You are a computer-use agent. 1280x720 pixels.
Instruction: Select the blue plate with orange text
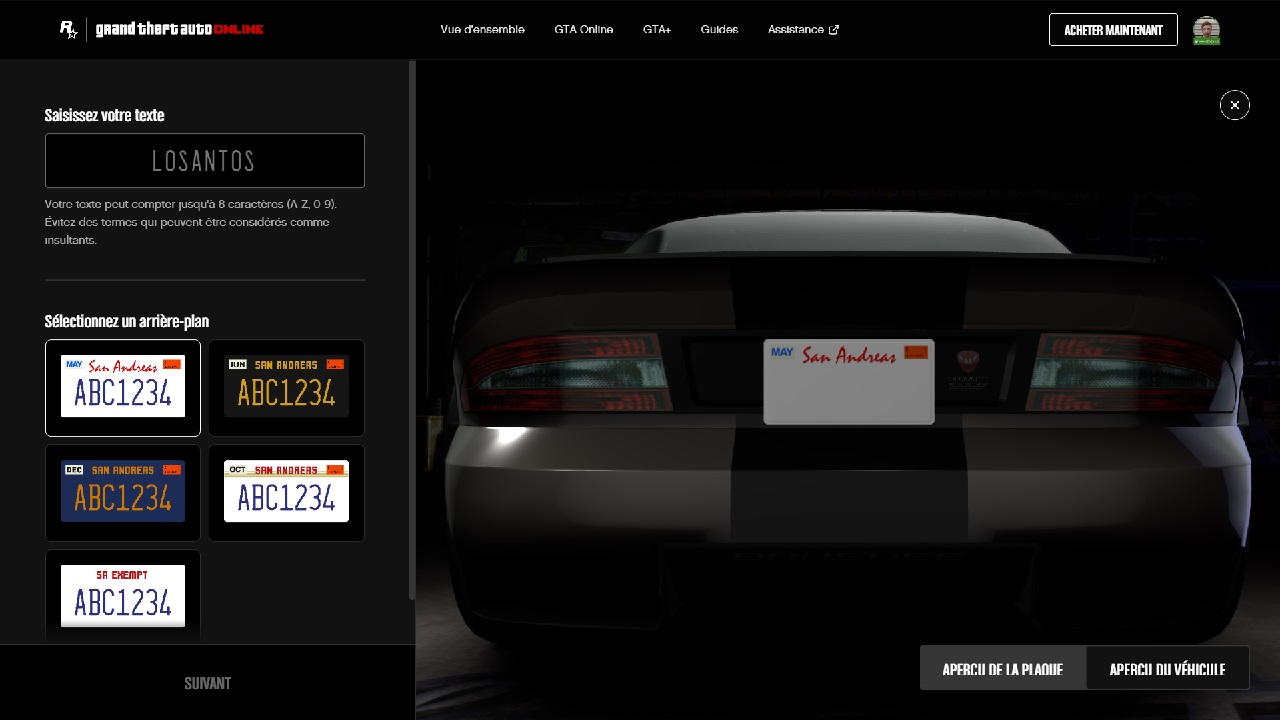123,492
